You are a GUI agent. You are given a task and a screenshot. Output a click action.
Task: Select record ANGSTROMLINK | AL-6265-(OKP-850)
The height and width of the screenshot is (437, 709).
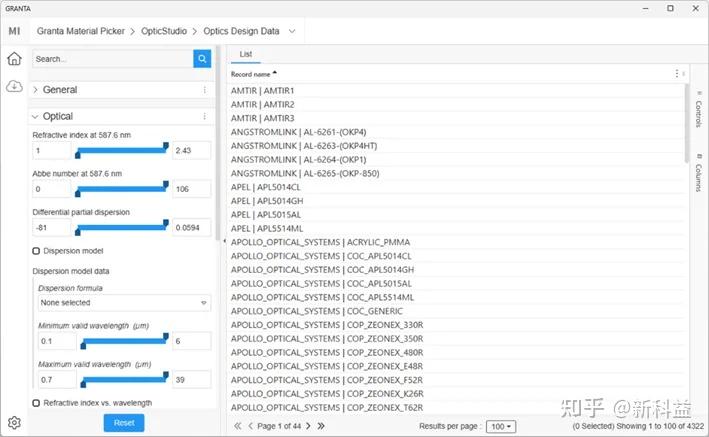(x=305, y=173)
